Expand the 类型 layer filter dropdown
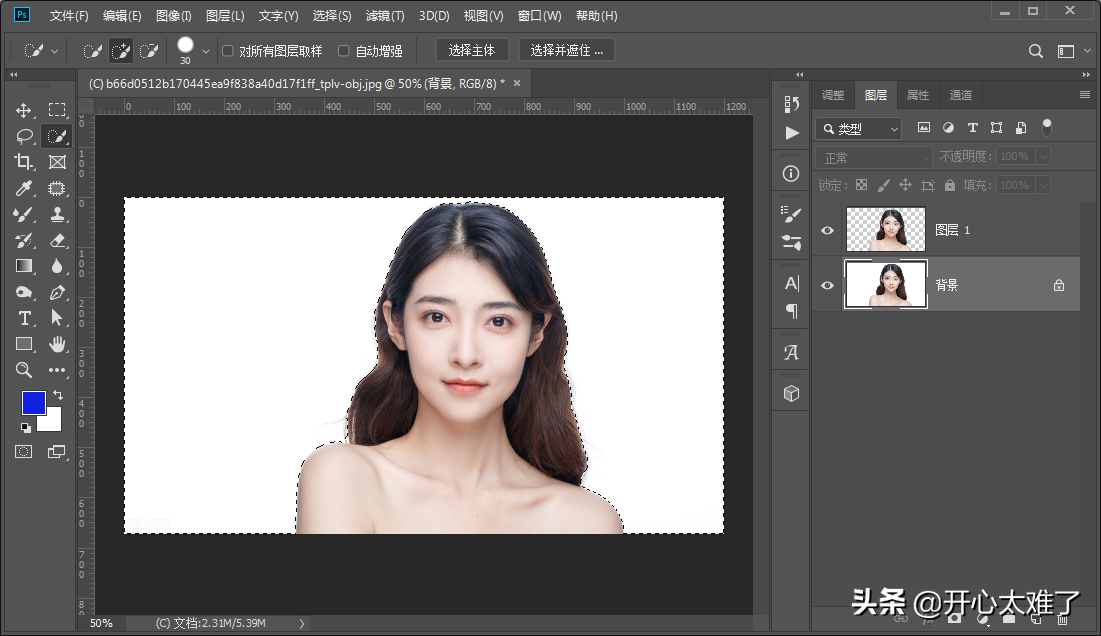Viewport: 1101px width, 636px height. (x=859, y=128)
